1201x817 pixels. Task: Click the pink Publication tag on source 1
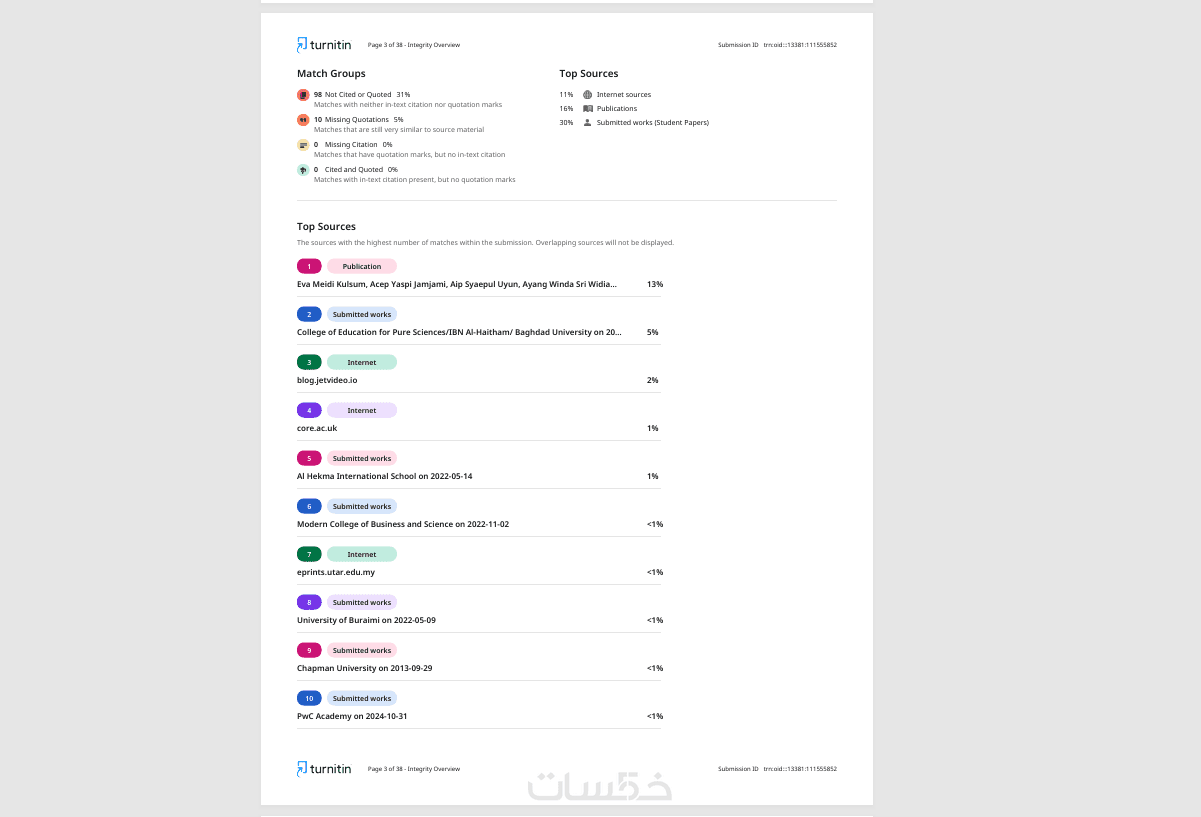coord(362,266)
